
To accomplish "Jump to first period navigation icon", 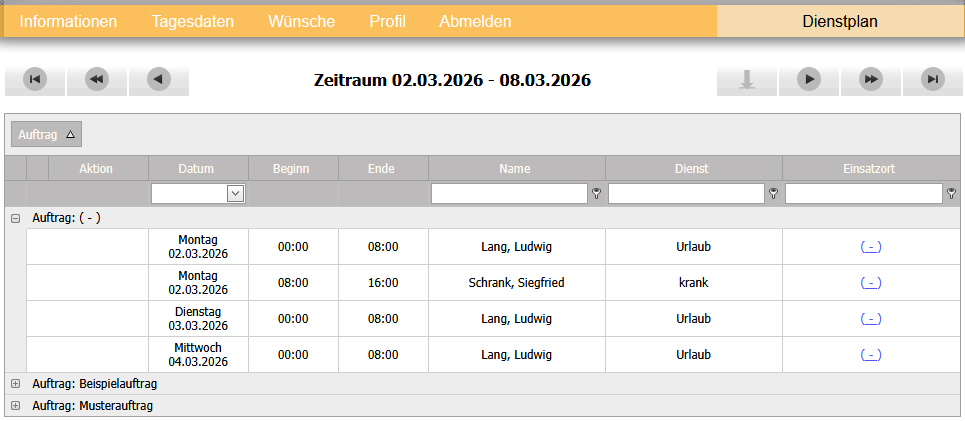I will (35, 80).
